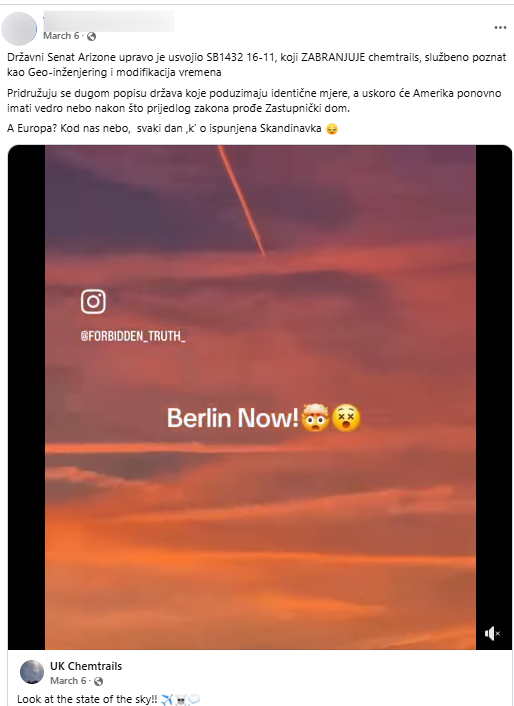The image size is (514, 706).
Task: Click the left black bar of video
Action: (x=26, y=397)
